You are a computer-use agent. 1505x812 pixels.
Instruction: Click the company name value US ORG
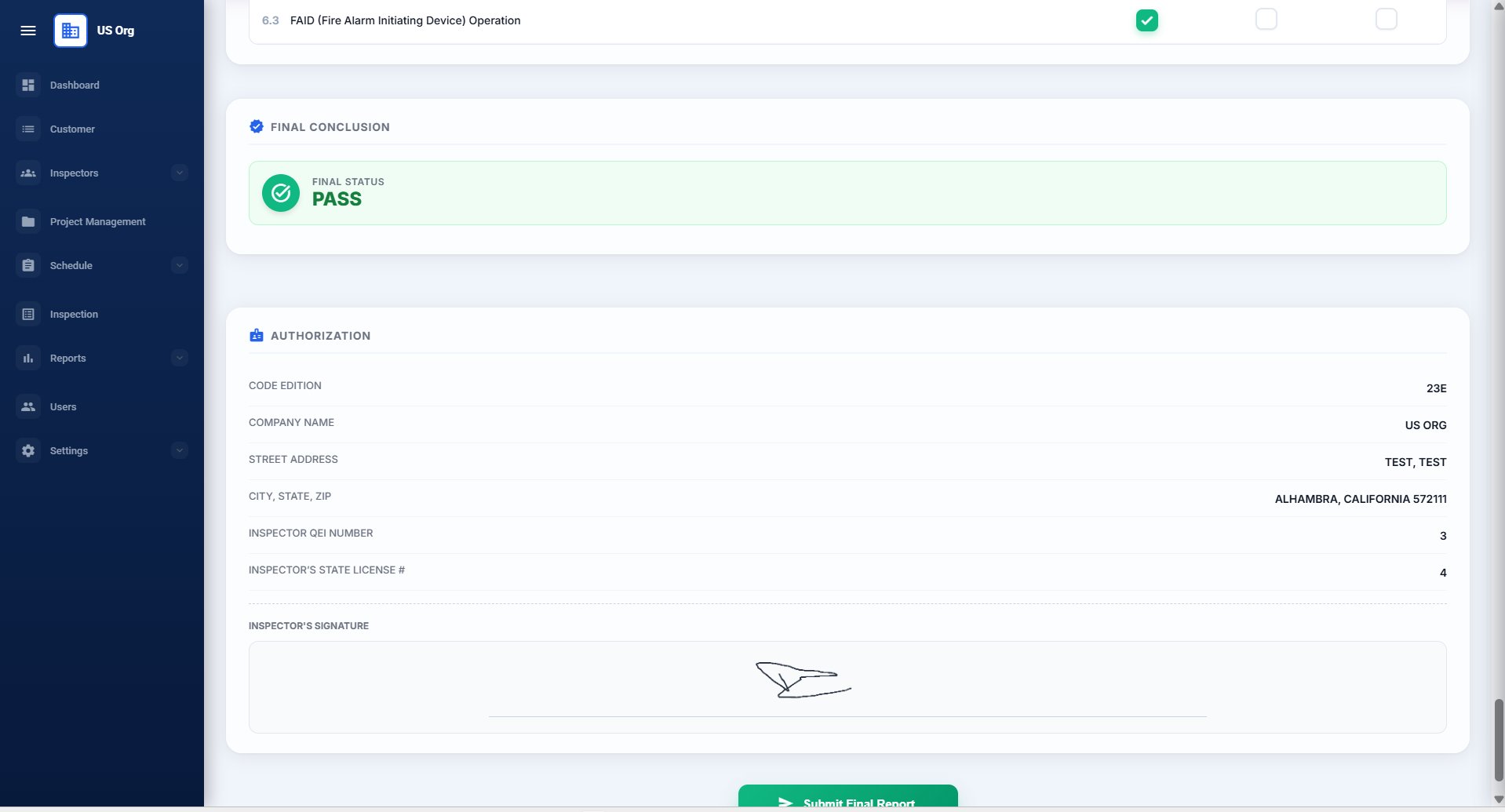(1426, 425)
